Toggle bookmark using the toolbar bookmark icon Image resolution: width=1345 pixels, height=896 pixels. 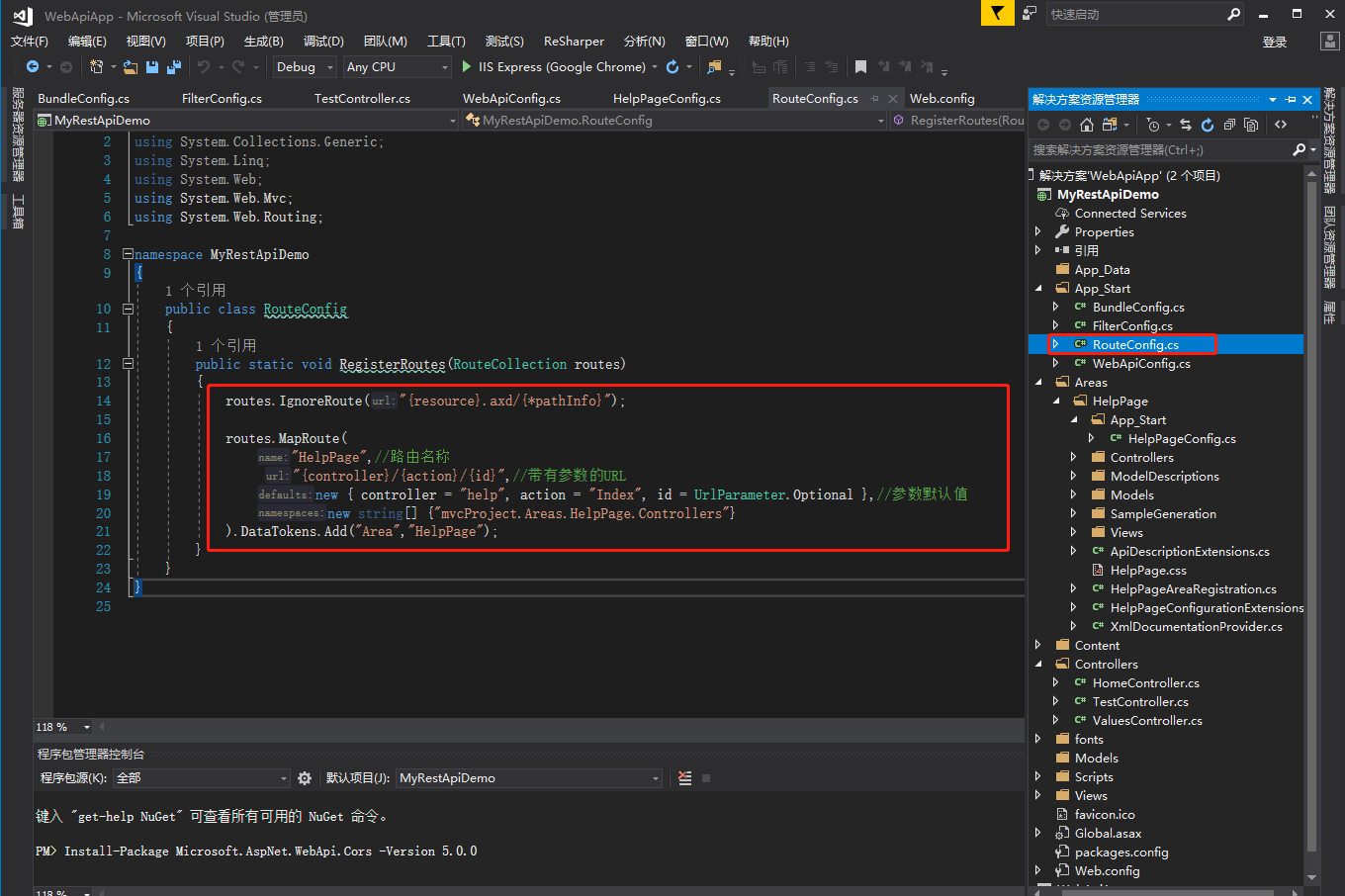pyautogui.click(x=860, y=67)
